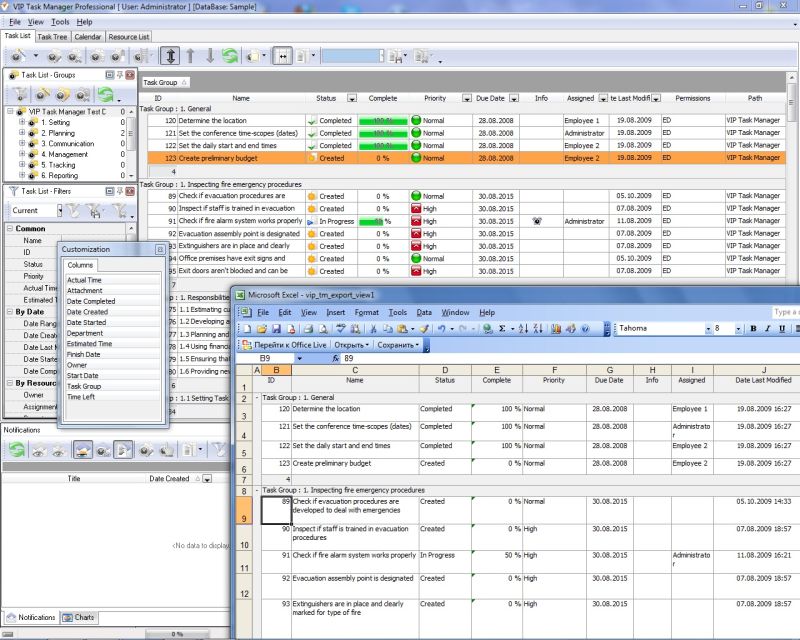Switch to the Task Tree tab
Image resolution: width=800 pixels, height=640 pixels.
52,37
